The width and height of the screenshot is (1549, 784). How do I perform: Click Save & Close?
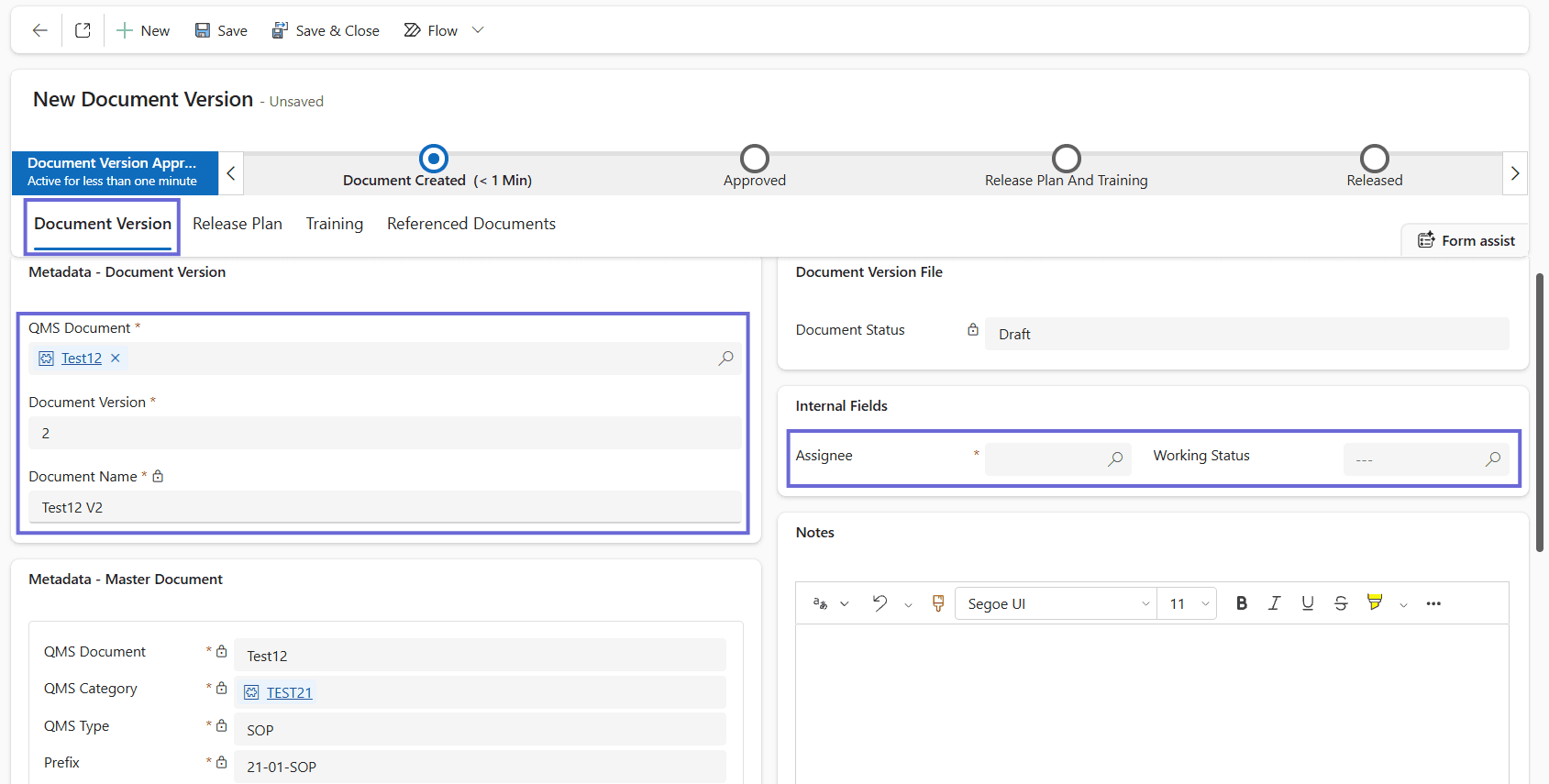click(x=326, y=30)
